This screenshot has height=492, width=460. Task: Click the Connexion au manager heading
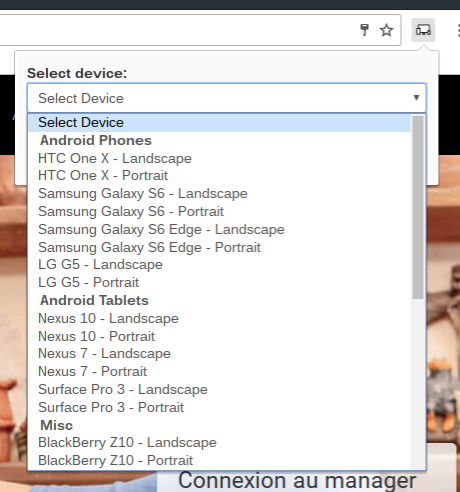(297, 481)
